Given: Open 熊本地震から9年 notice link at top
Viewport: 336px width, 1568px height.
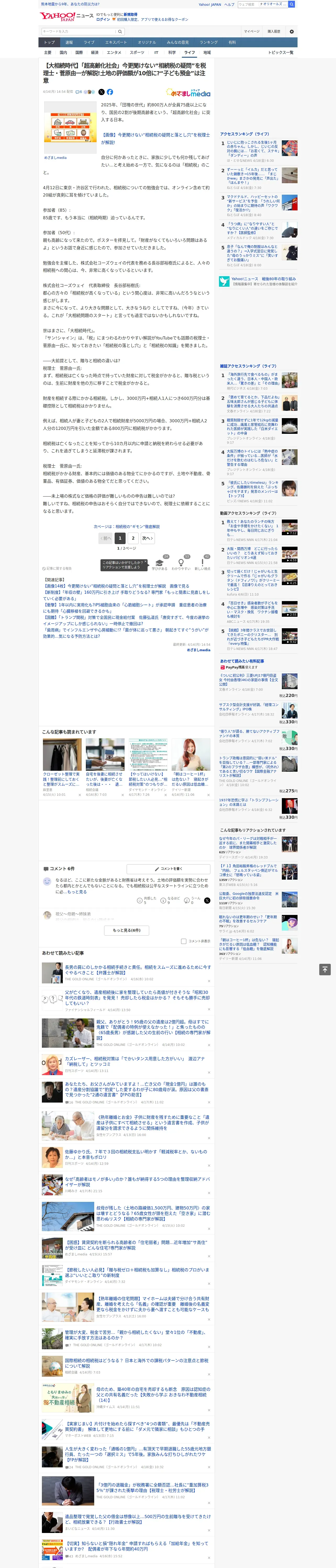Looking at the screenshot, I should pyautogui.click(x=70, y=4).
